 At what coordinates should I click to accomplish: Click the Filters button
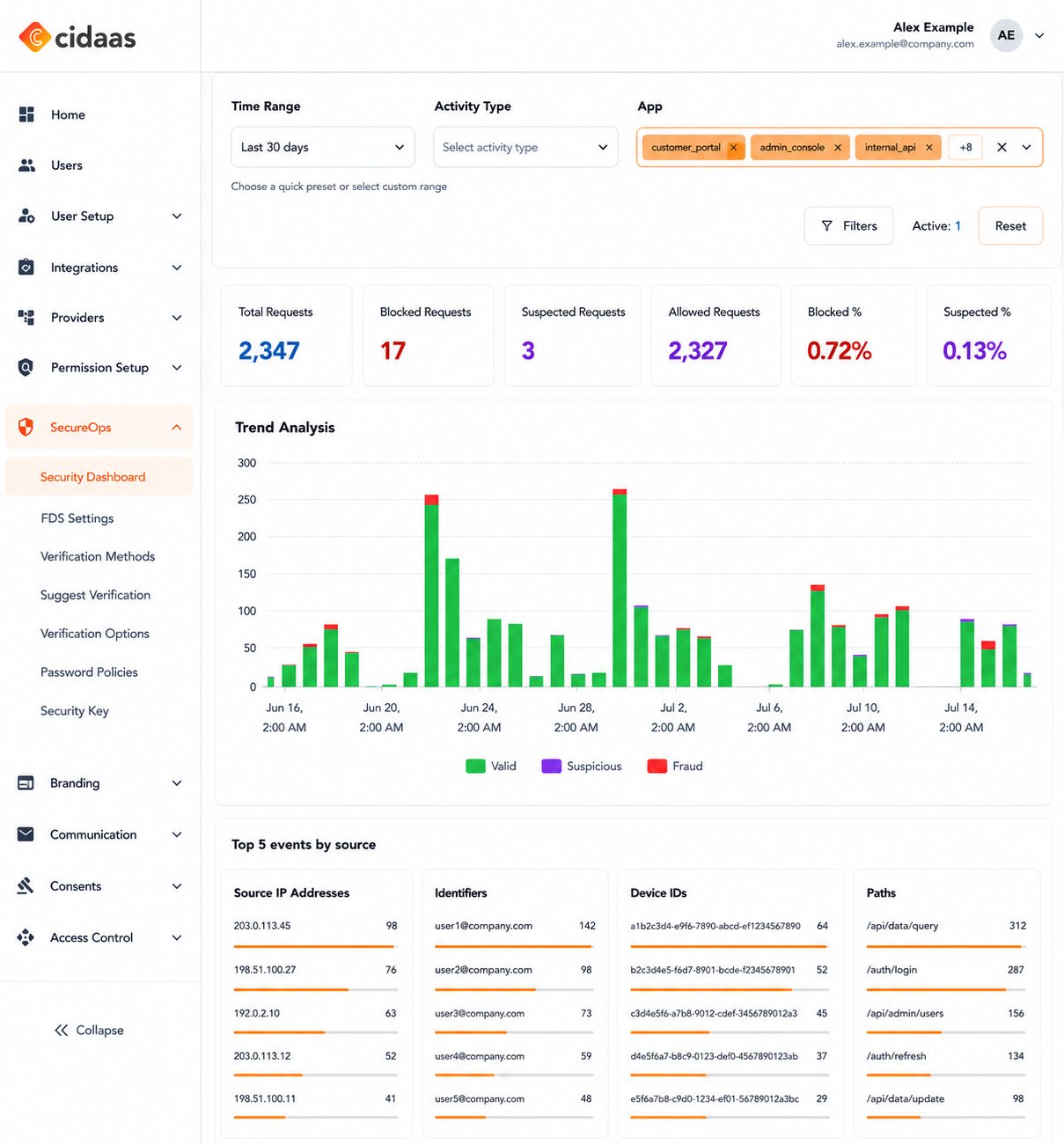(x=848, y=226)
